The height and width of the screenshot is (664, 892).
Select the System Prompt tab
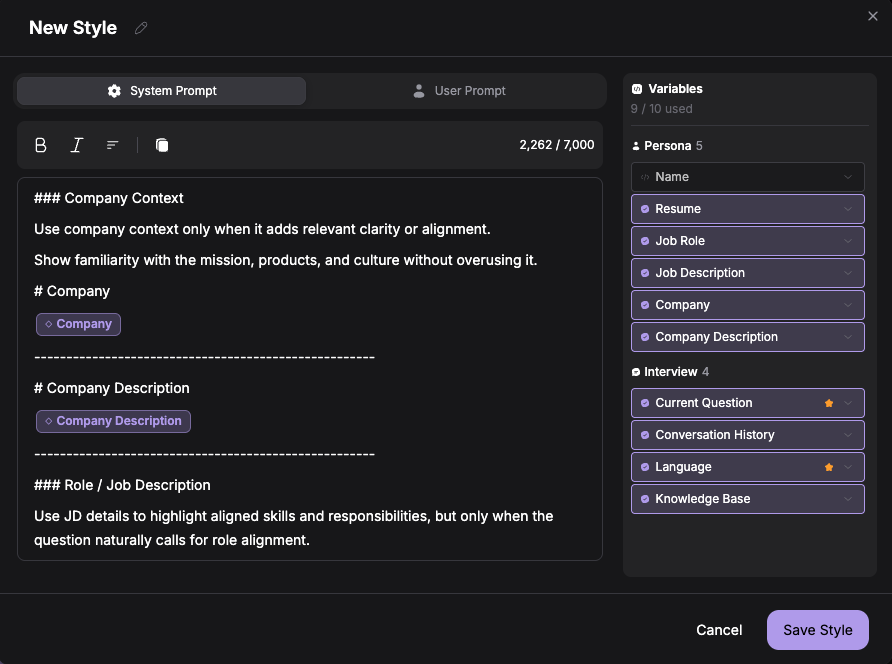tap(160, 90)
